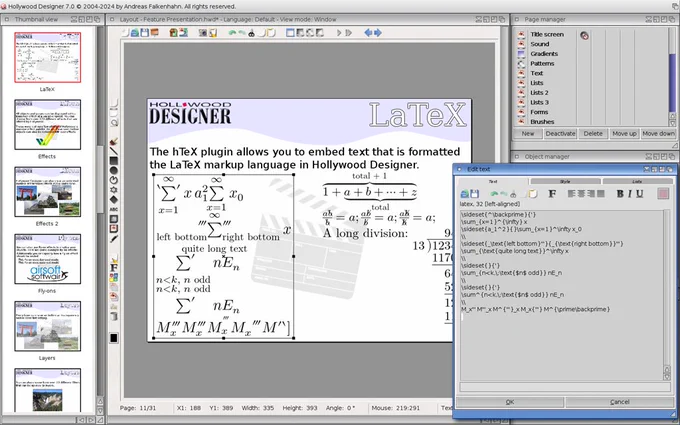Select the Pen tool in left toolbox
Screen dimensions: 680x425
pyautogui.click(x=114, y=239)
